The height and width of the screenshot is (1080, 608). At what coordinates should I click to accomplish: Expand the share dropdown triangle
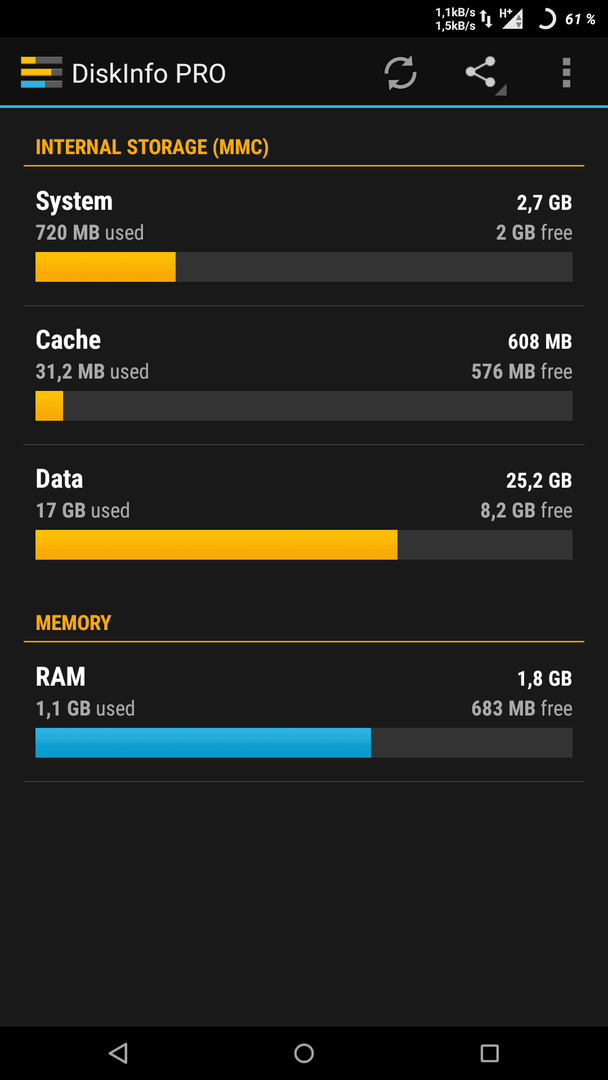point(501,90)
